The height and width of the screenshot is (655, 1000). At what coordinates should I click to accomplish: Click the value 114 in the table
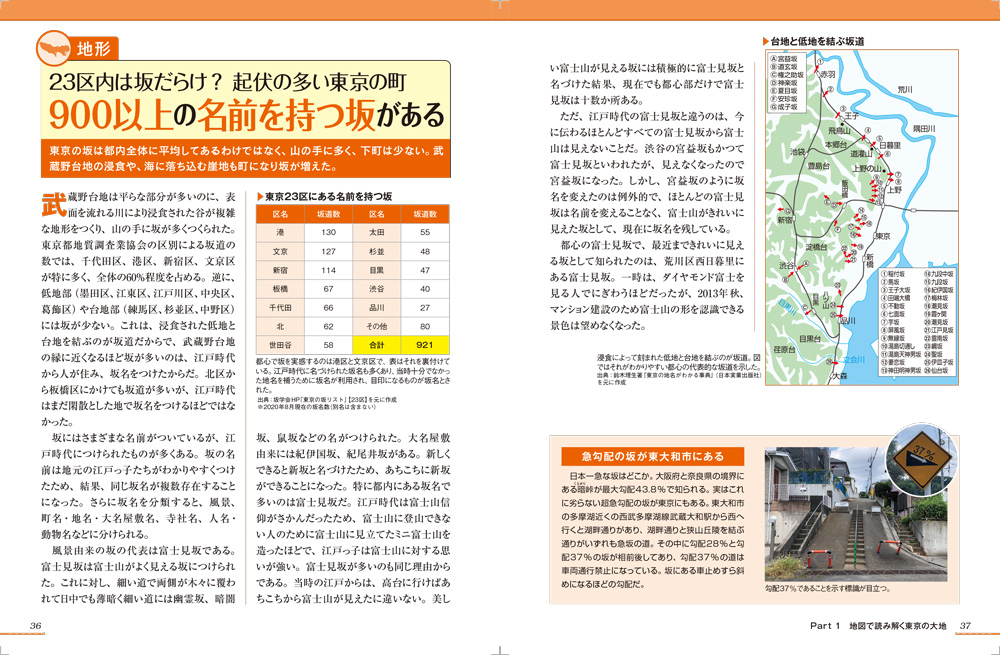(328, 270)
